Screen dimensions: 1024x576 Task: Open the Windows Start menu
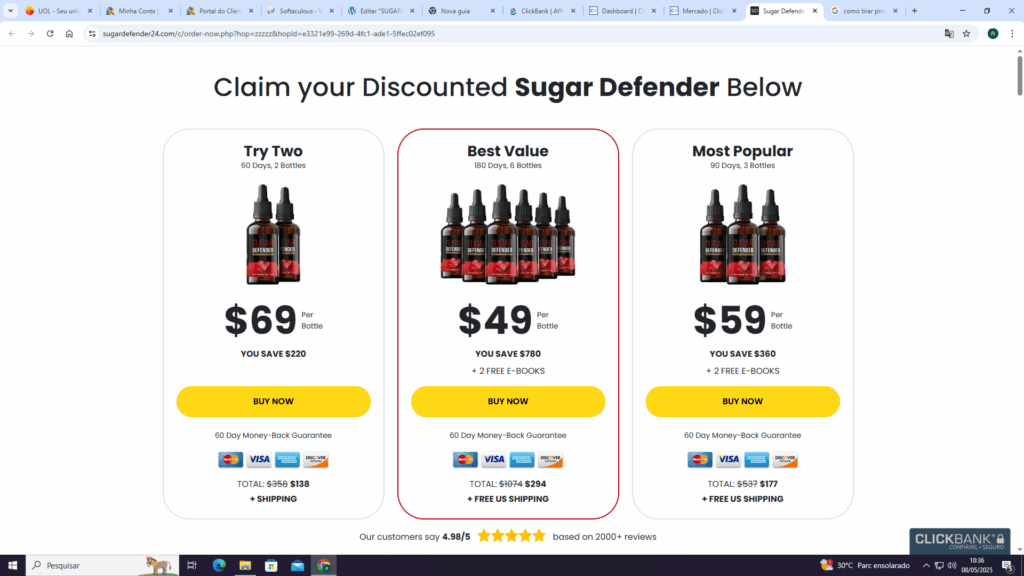12,566
